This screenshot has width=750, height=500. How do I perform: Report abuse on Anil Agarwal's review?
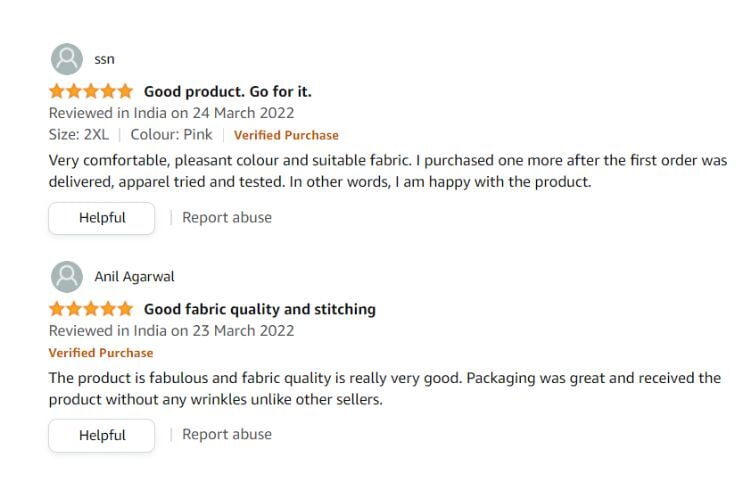tap(226, 434)
